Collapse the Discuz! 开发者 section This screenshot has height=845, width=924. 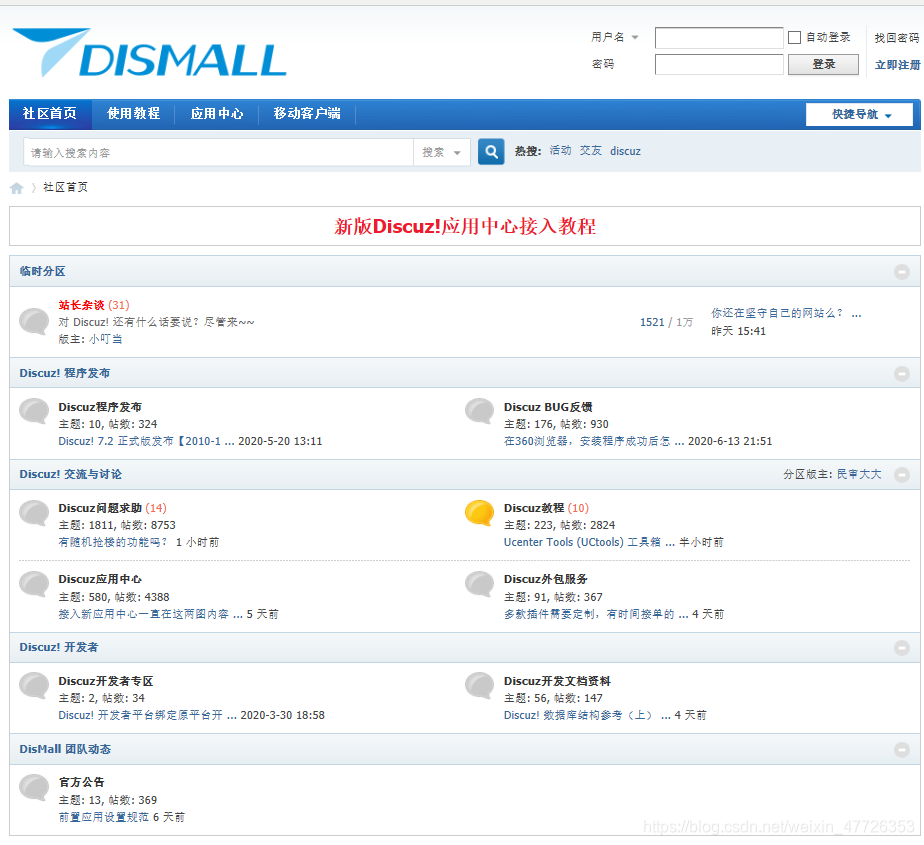point(902,648)
